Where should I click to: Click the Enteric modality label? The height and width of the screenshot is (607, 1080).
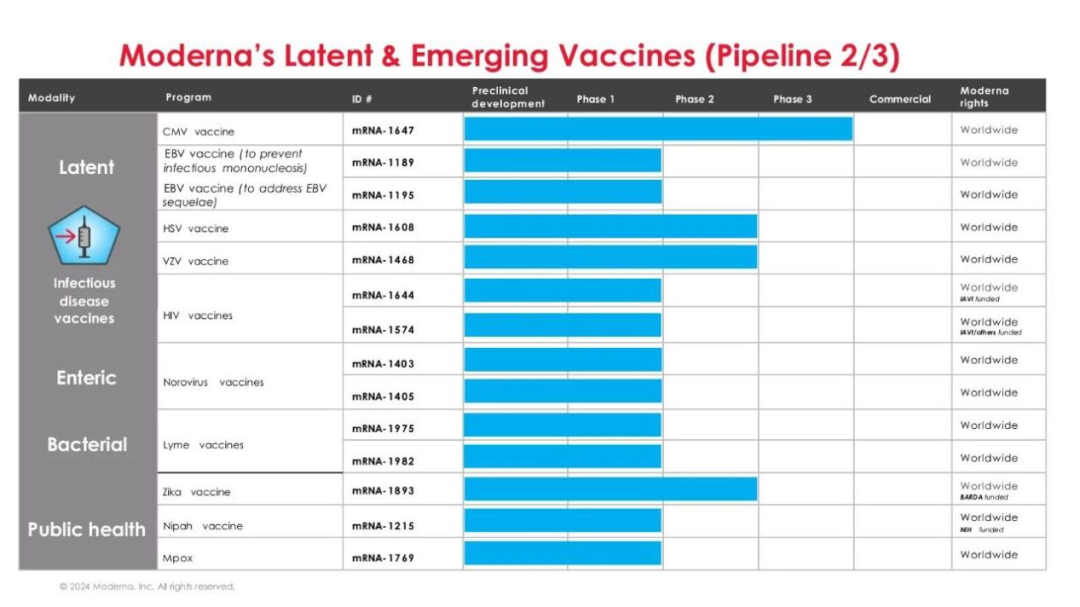click(x=86, y=378)
